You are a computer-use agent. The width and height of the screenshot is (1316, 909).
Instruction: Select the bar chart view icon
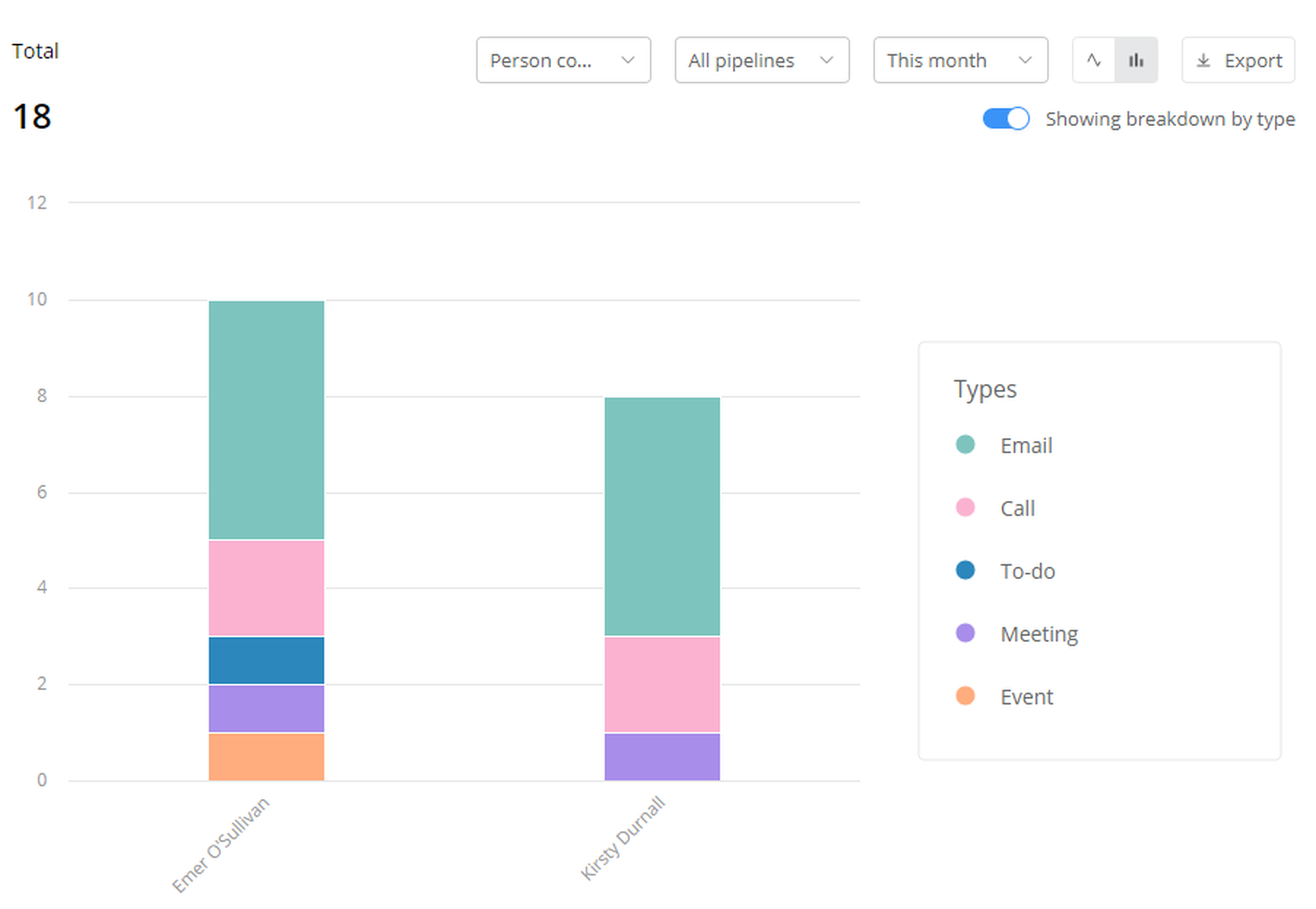1136,60
